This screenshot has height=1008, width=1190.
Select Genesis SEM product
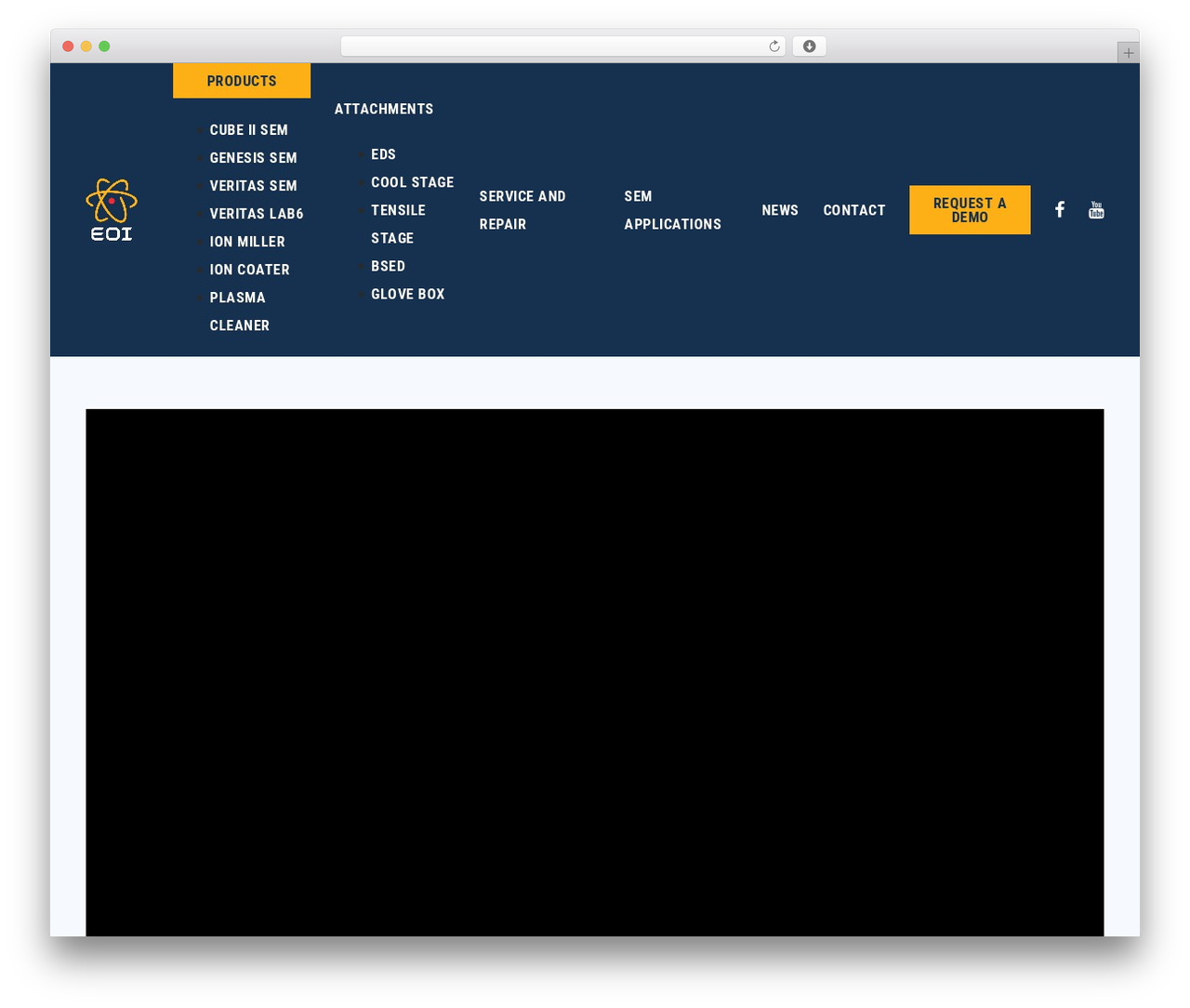point(254,158)
